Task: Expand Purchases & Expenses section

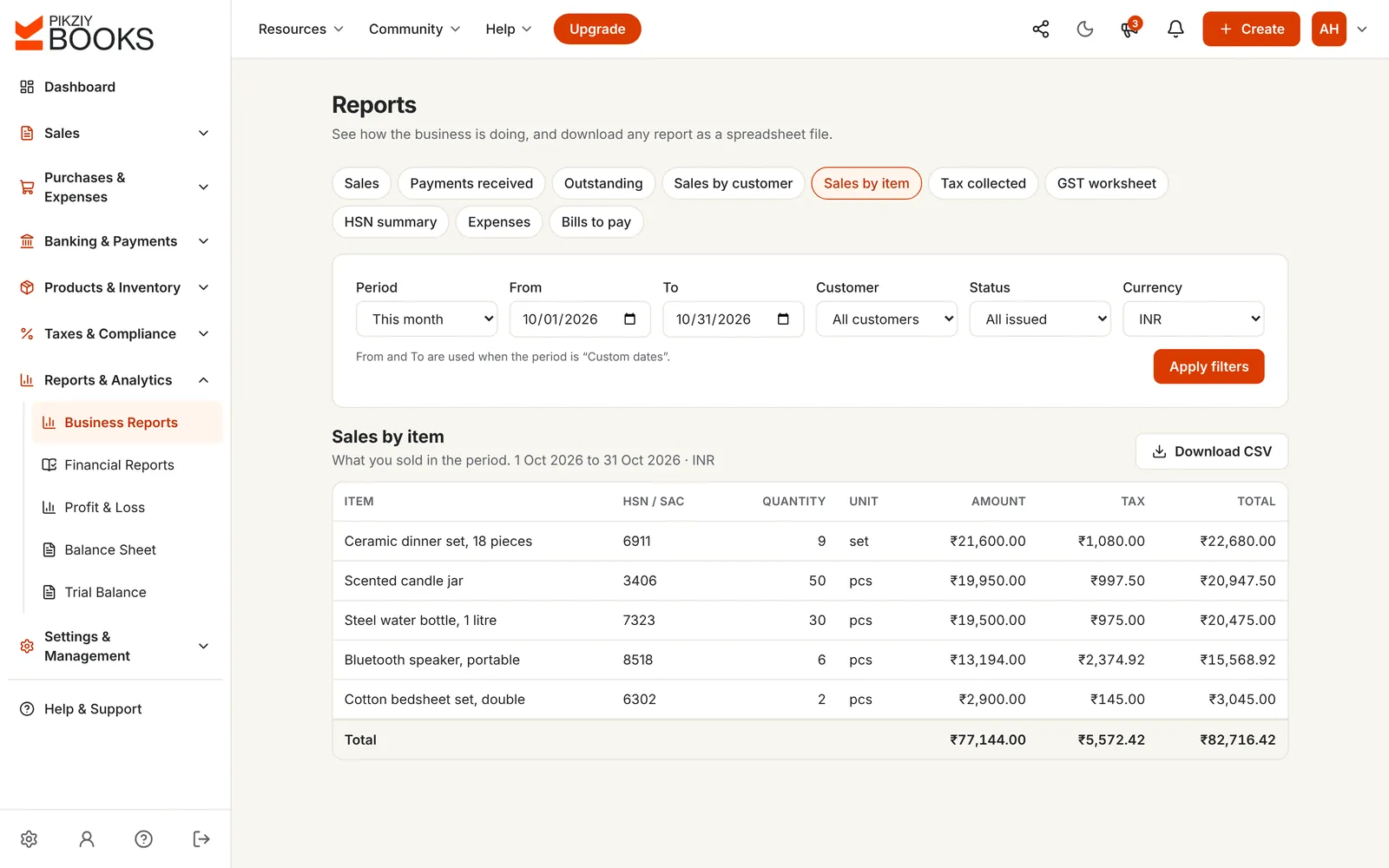Action: (x=115, y=187)
